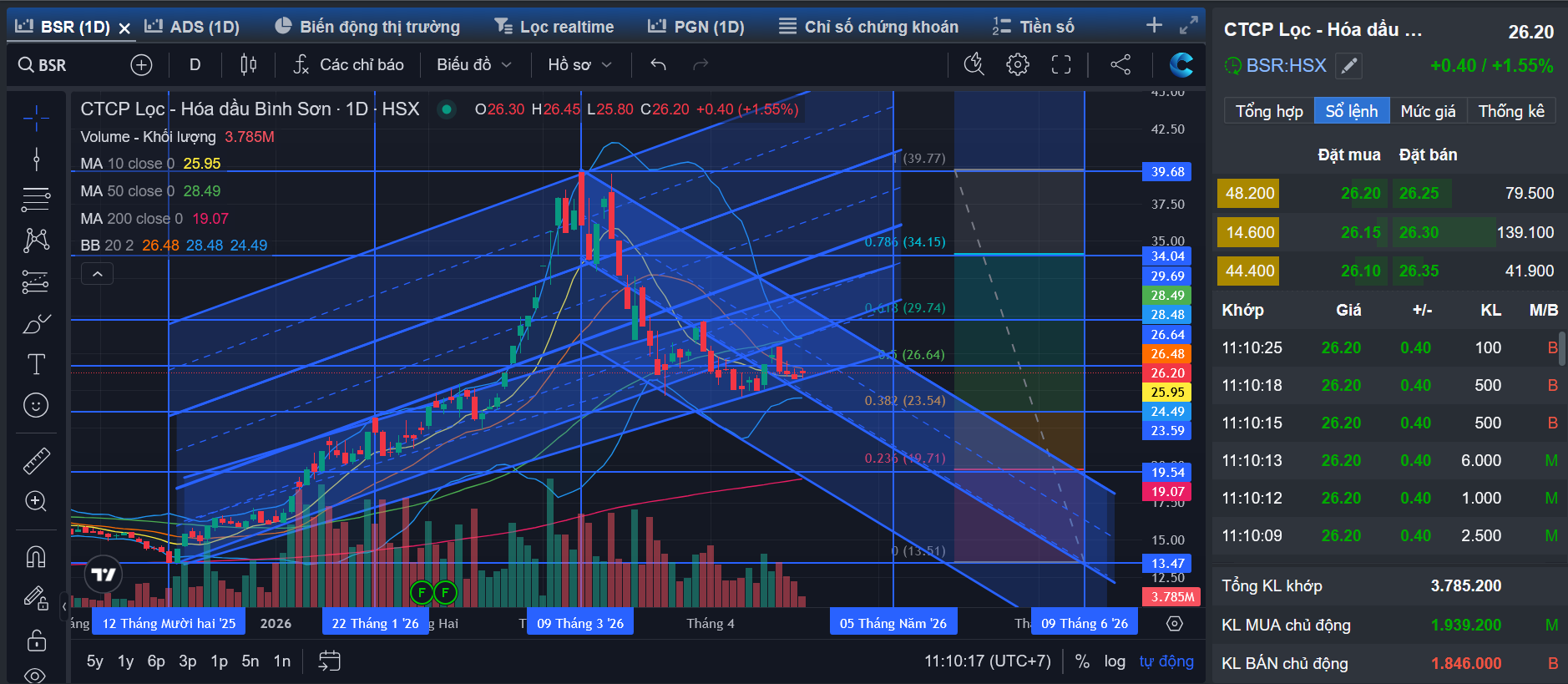Select the ruler measure tool

(36, 460)
